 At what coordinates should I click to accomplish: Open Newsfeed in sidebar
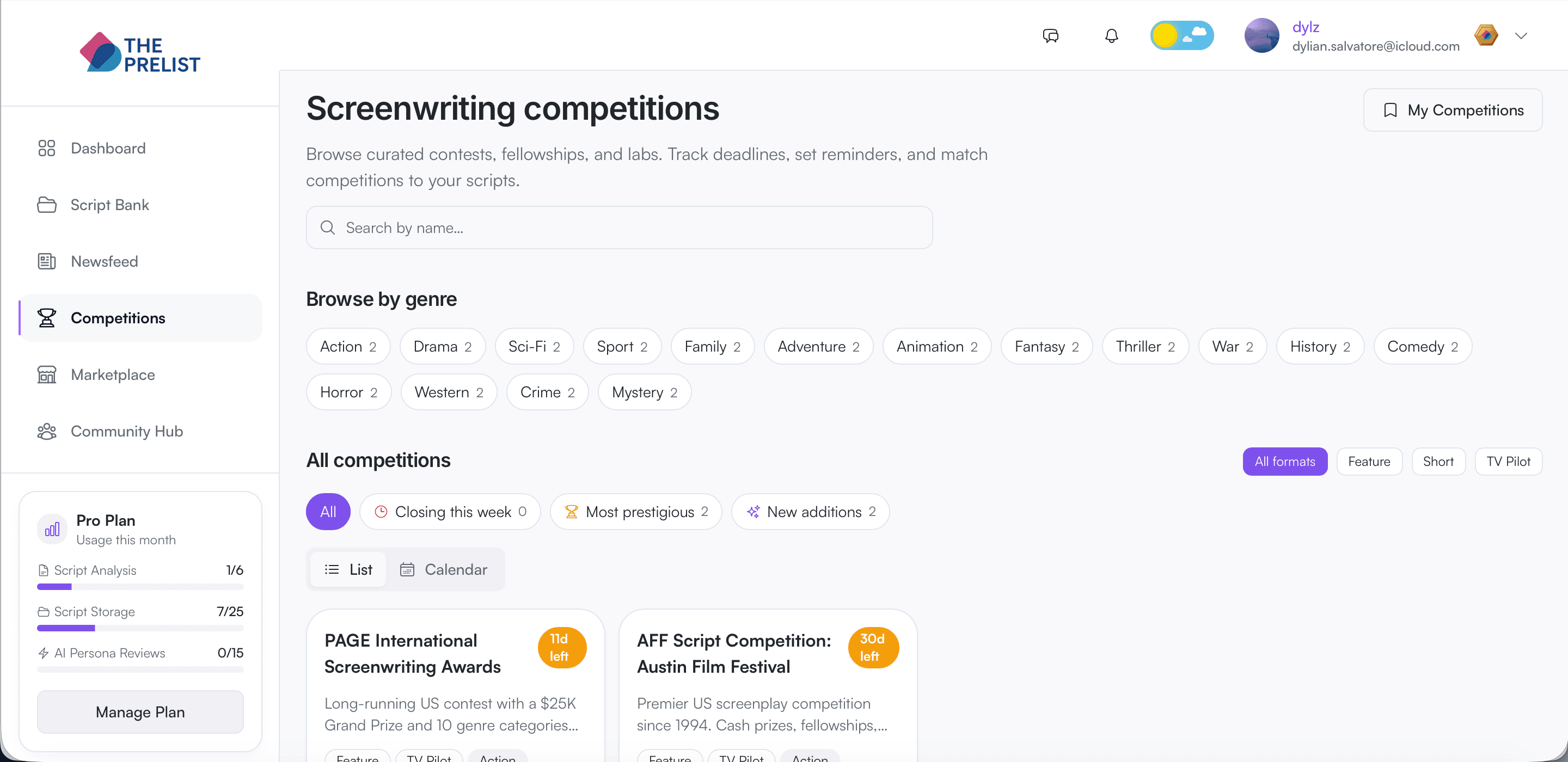point(140,261)
